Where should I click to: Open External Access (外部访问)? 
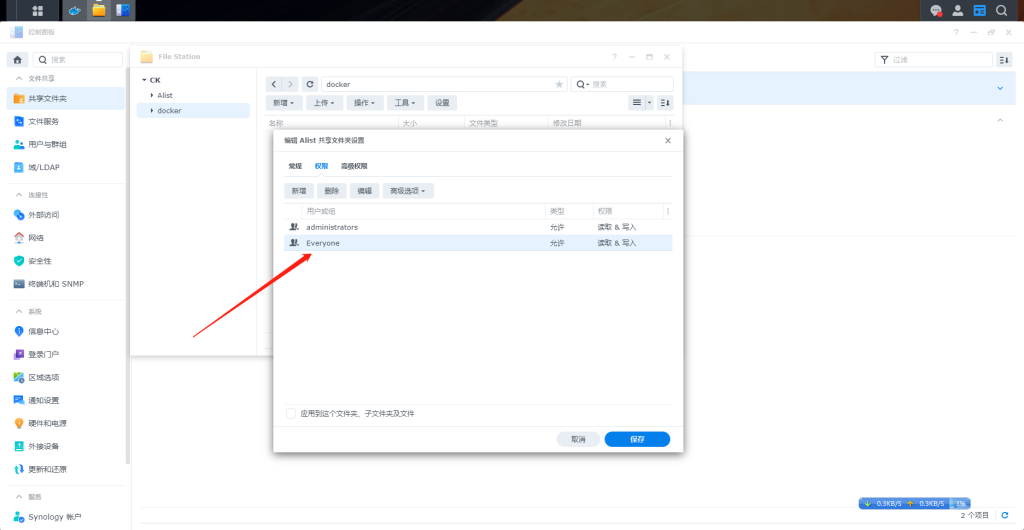pyautogui.click(x=65, y=215)
